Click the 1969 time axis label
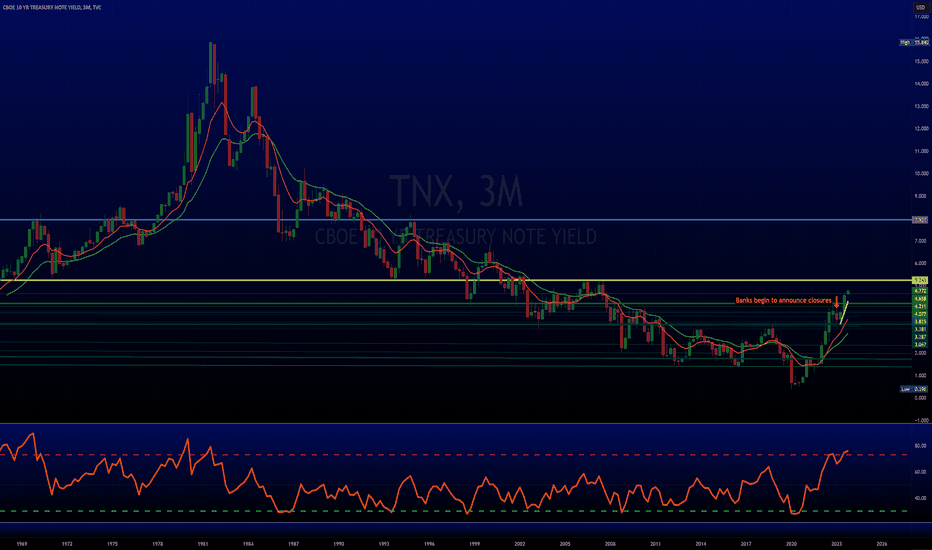This screenshot has width=932, height=550. pyautogui.click(x=22, y=544)
